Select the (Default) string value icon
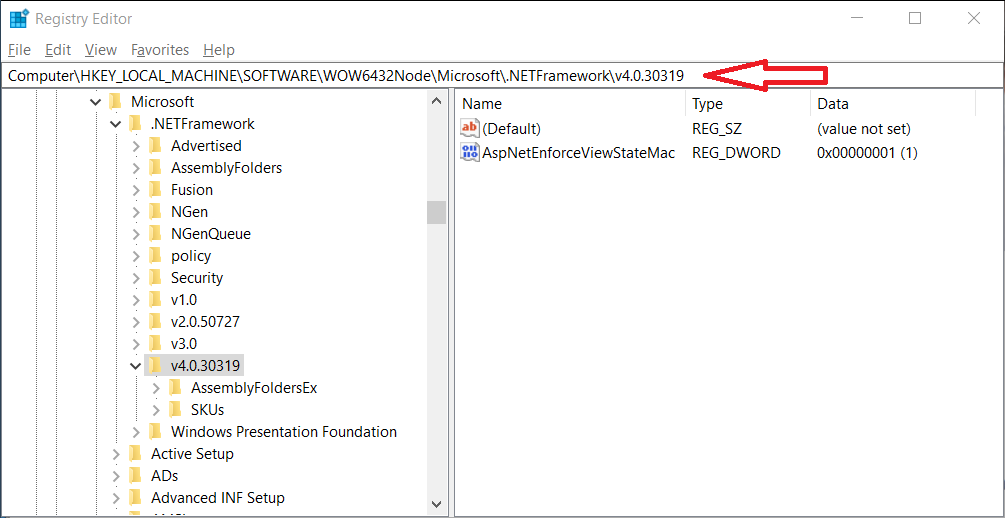The image size is (1005, 518). click(x=470, y=128)
